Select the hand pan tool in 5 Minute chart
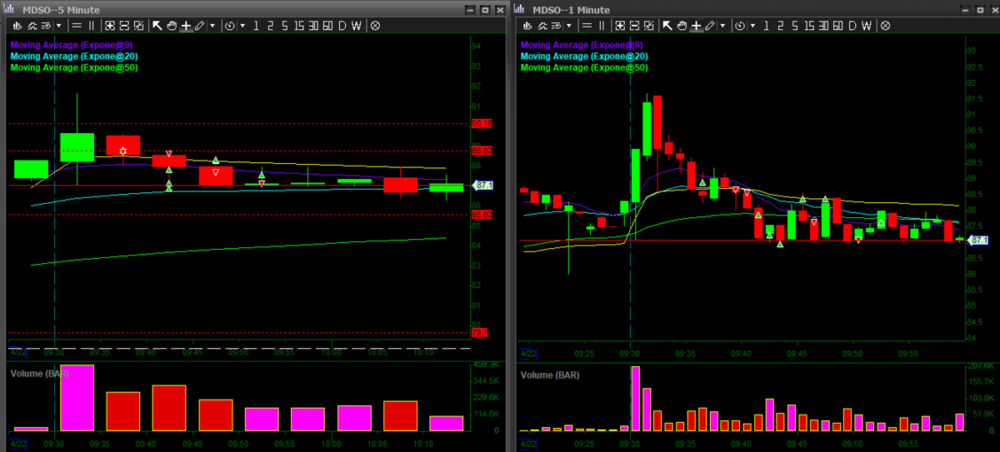The width and height of the screenshot is (1000, 452). pos(171,25)
